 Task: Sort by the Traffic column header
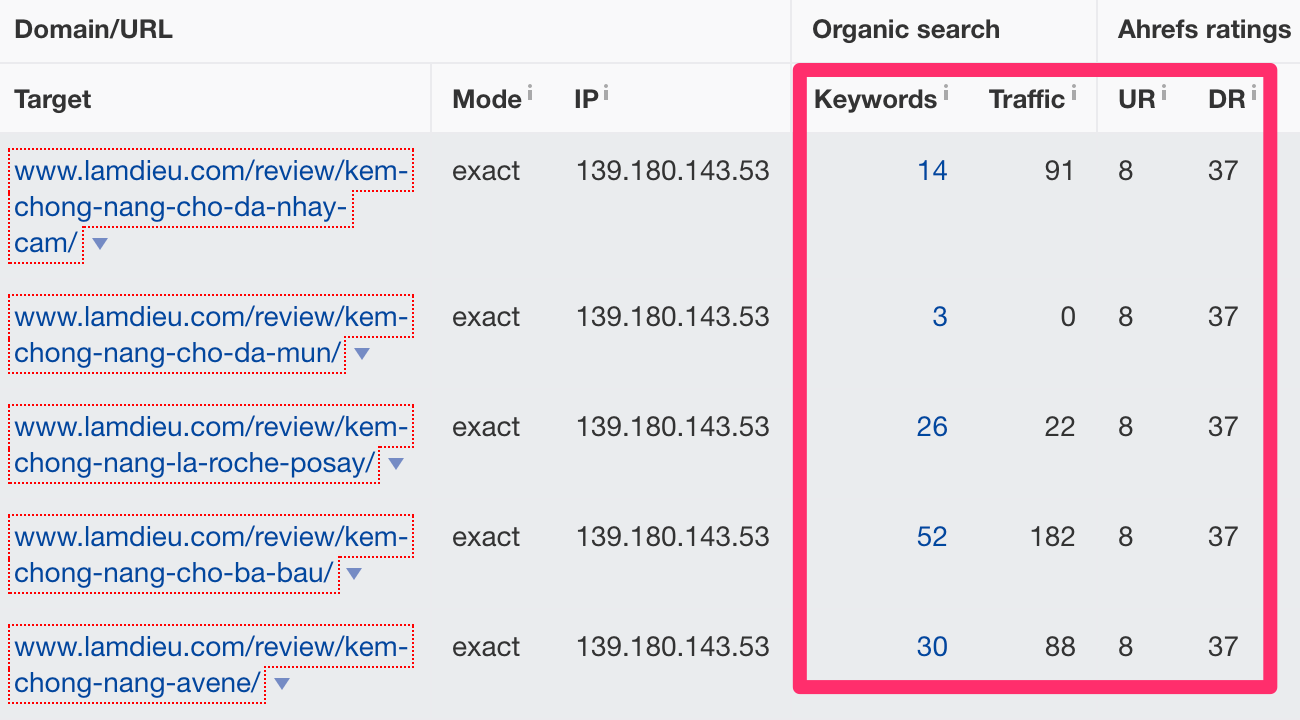click(x=1027, y=99)
